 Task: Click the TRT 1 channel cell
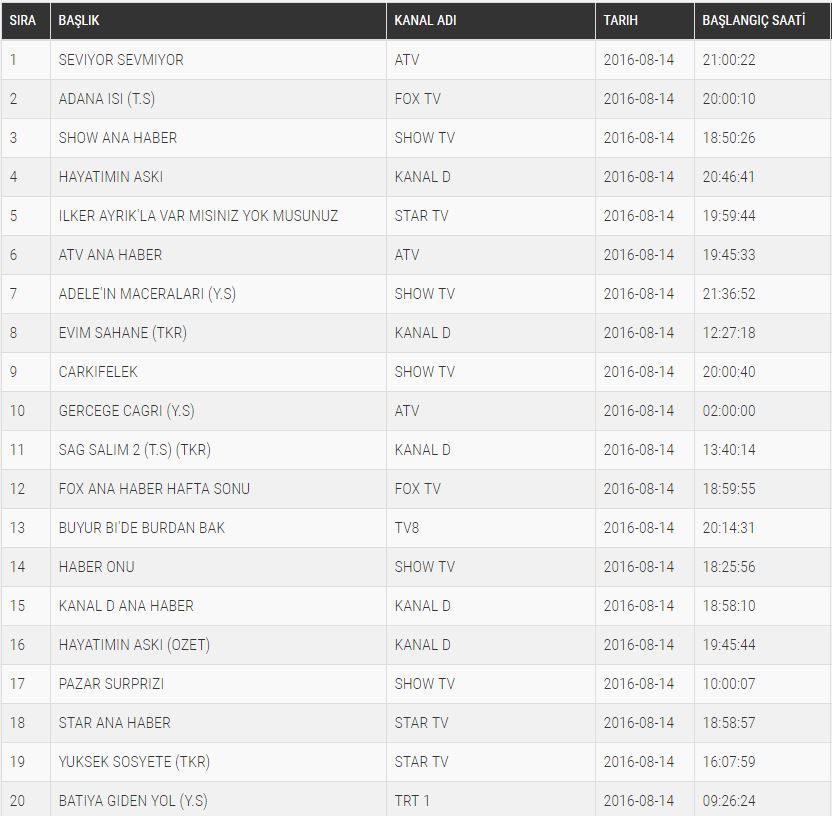pyautogui.click(x=413, y=801)
